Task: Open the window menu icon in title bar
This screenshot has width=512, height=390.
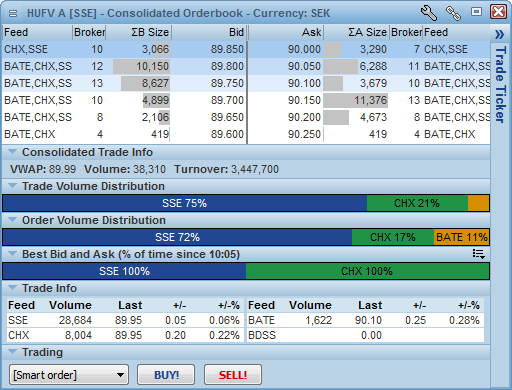Action: pos(13,13)
